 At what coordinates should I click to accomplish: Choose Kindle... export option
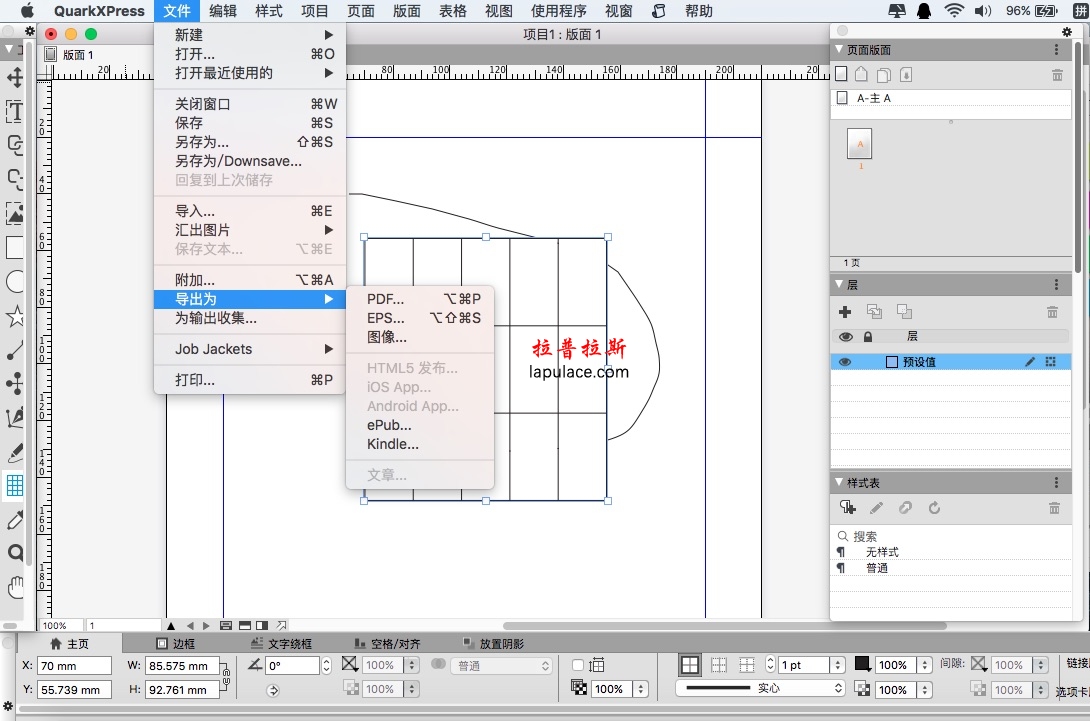pos(420,444)
